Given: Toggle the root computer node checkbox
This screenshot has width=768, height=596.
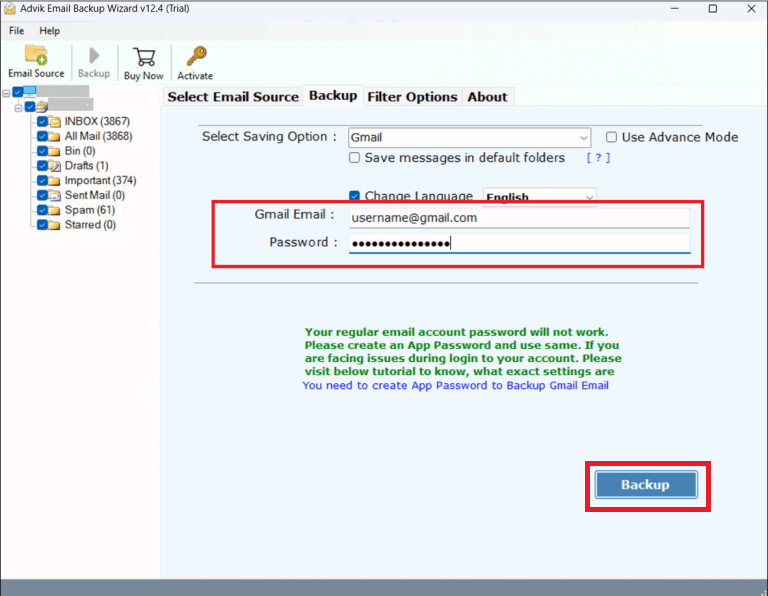Looking at the screenshot, I should click(18, 92).
